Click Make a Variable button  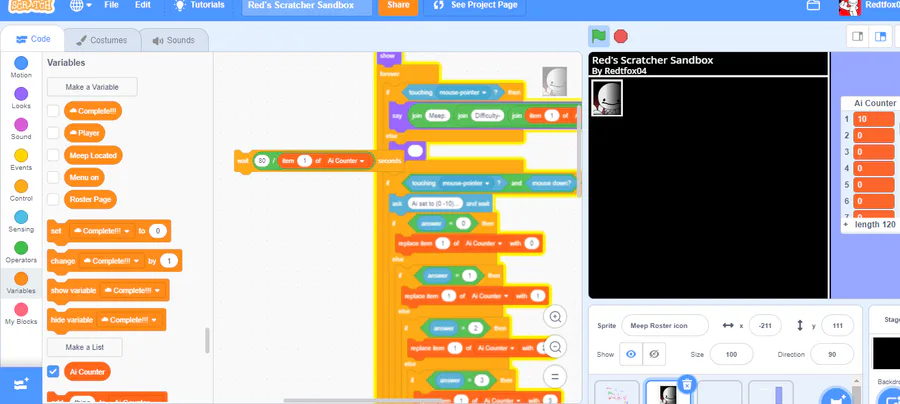[x=92, y=87]
